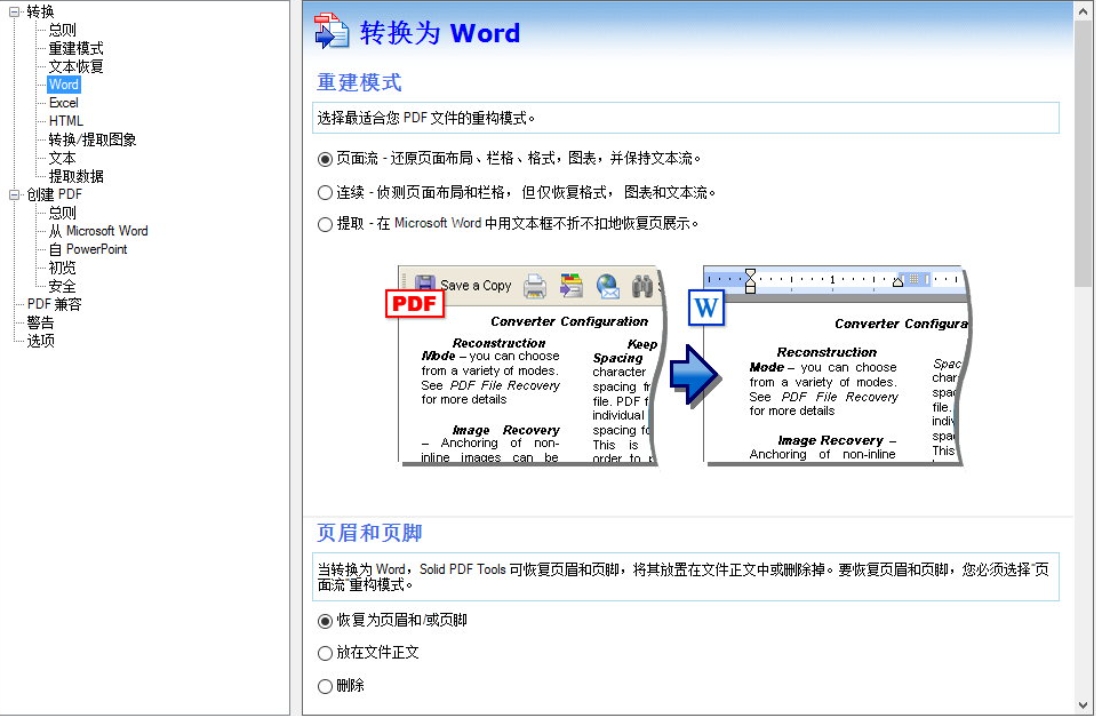Enable 恢复为页眉和/或页脚 option

point(324,620)
